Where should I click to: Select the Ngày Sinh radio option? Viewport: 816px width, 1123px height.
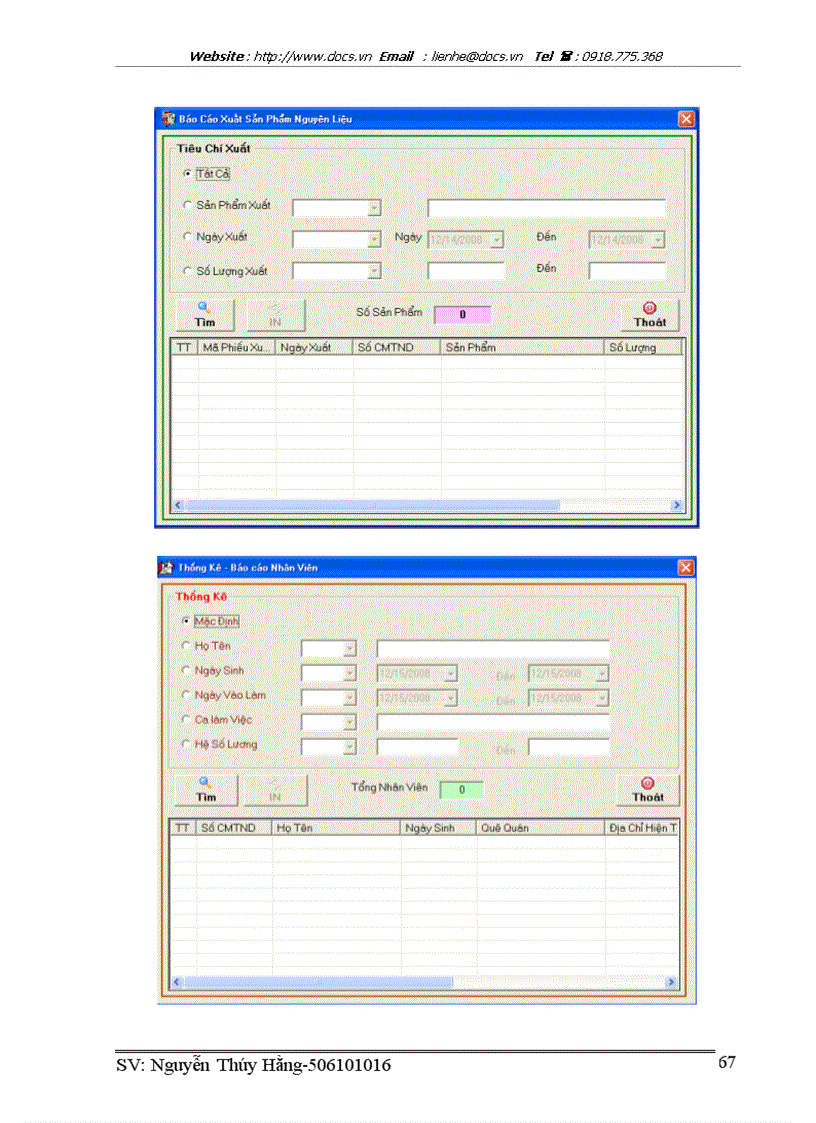(x=186, y=671)
